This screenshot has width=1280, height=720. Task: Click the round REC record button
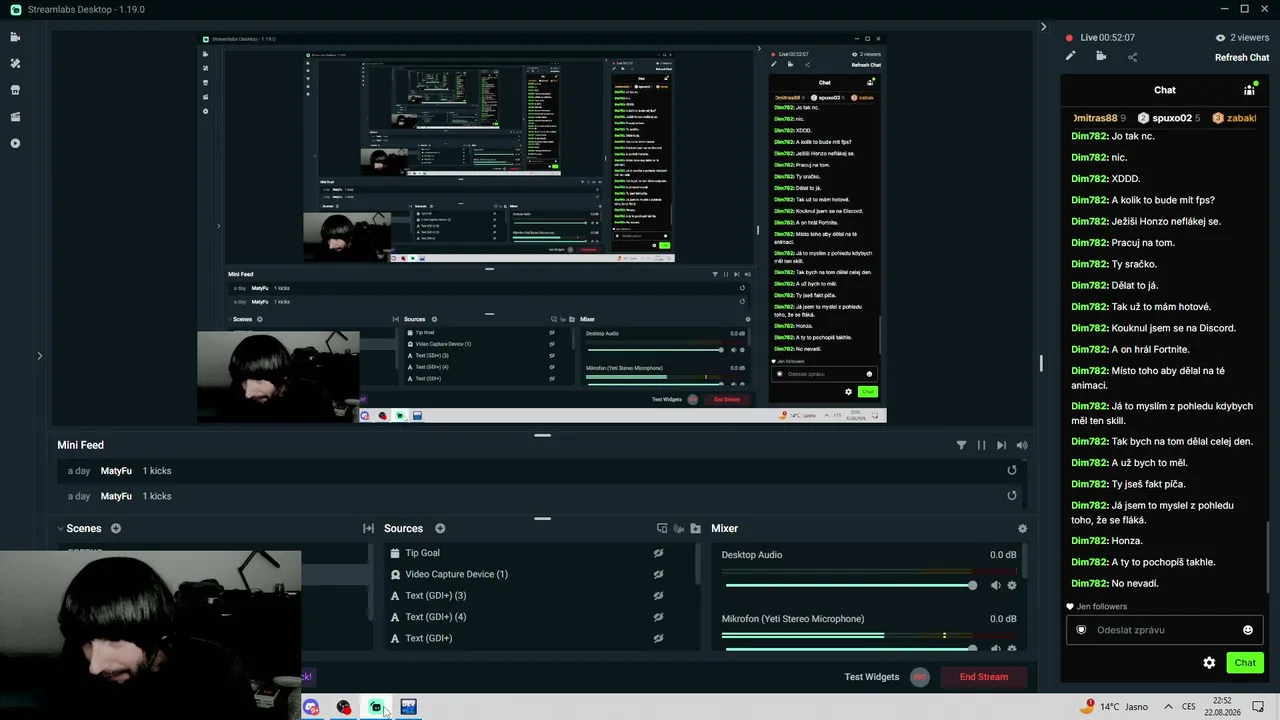(x=920, y=677)
